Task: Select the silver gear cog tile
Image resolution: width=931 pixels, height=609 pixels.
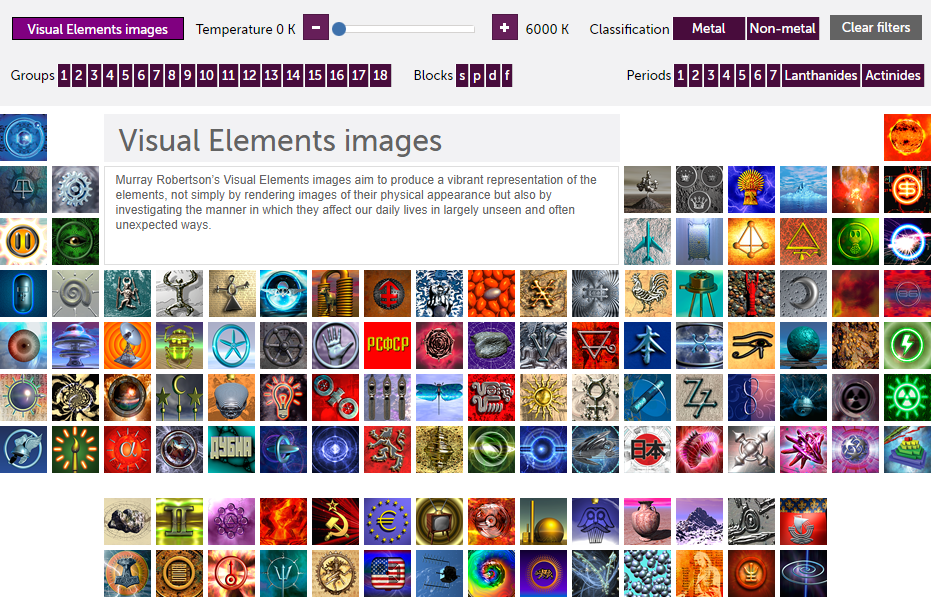Action: click(x=75, y=189)
